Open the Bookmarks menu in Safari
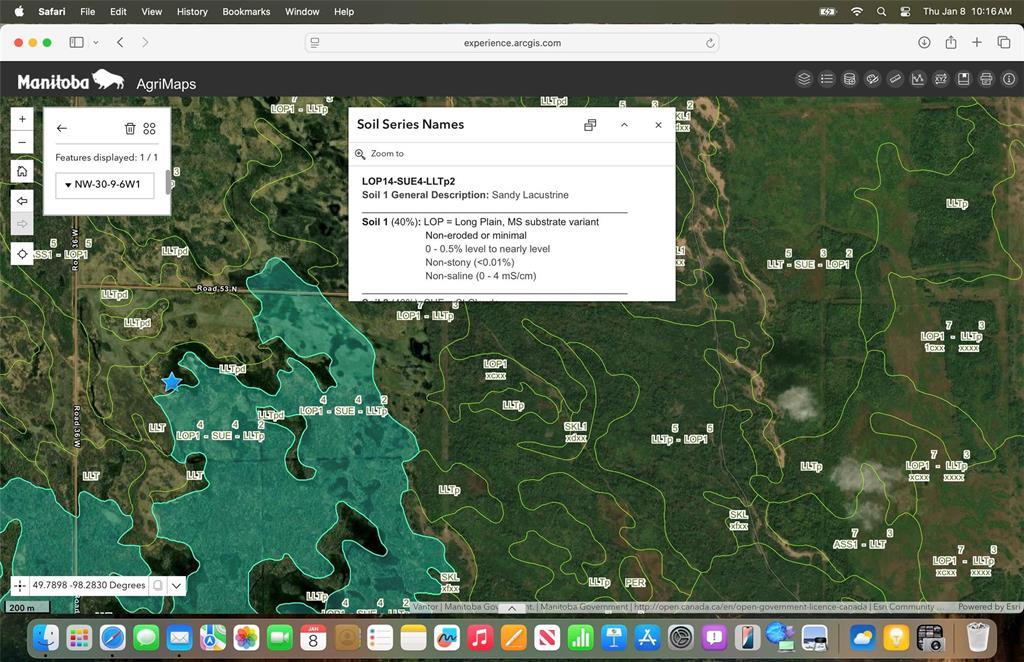The image size is (1024, 662). pyautogui.click(x=246, y=12)
